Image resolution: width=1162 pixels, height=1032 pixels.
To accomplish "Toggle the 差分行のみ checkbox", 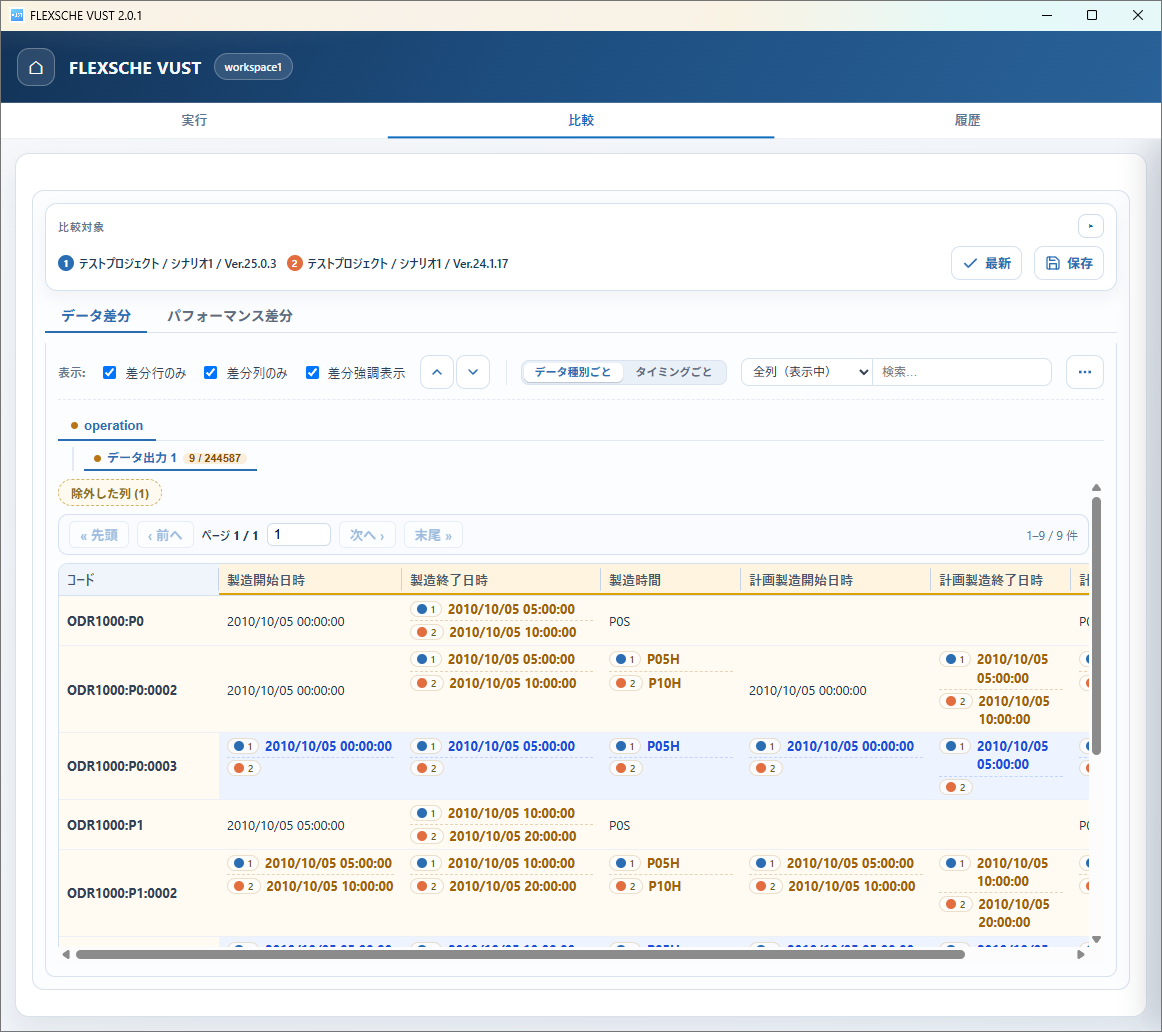I will pos(110,373).
